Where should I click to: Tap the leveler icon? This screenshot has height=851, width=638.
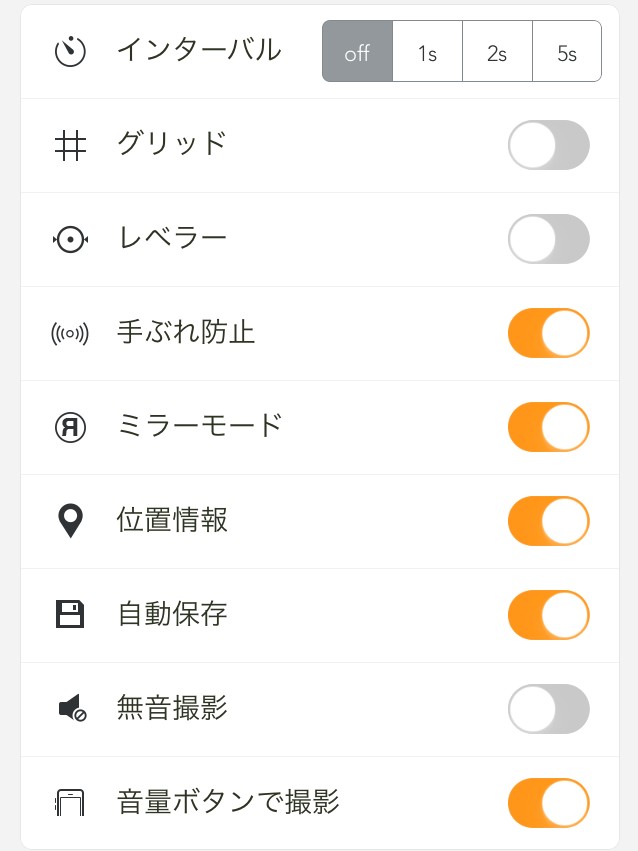point(70,239)
